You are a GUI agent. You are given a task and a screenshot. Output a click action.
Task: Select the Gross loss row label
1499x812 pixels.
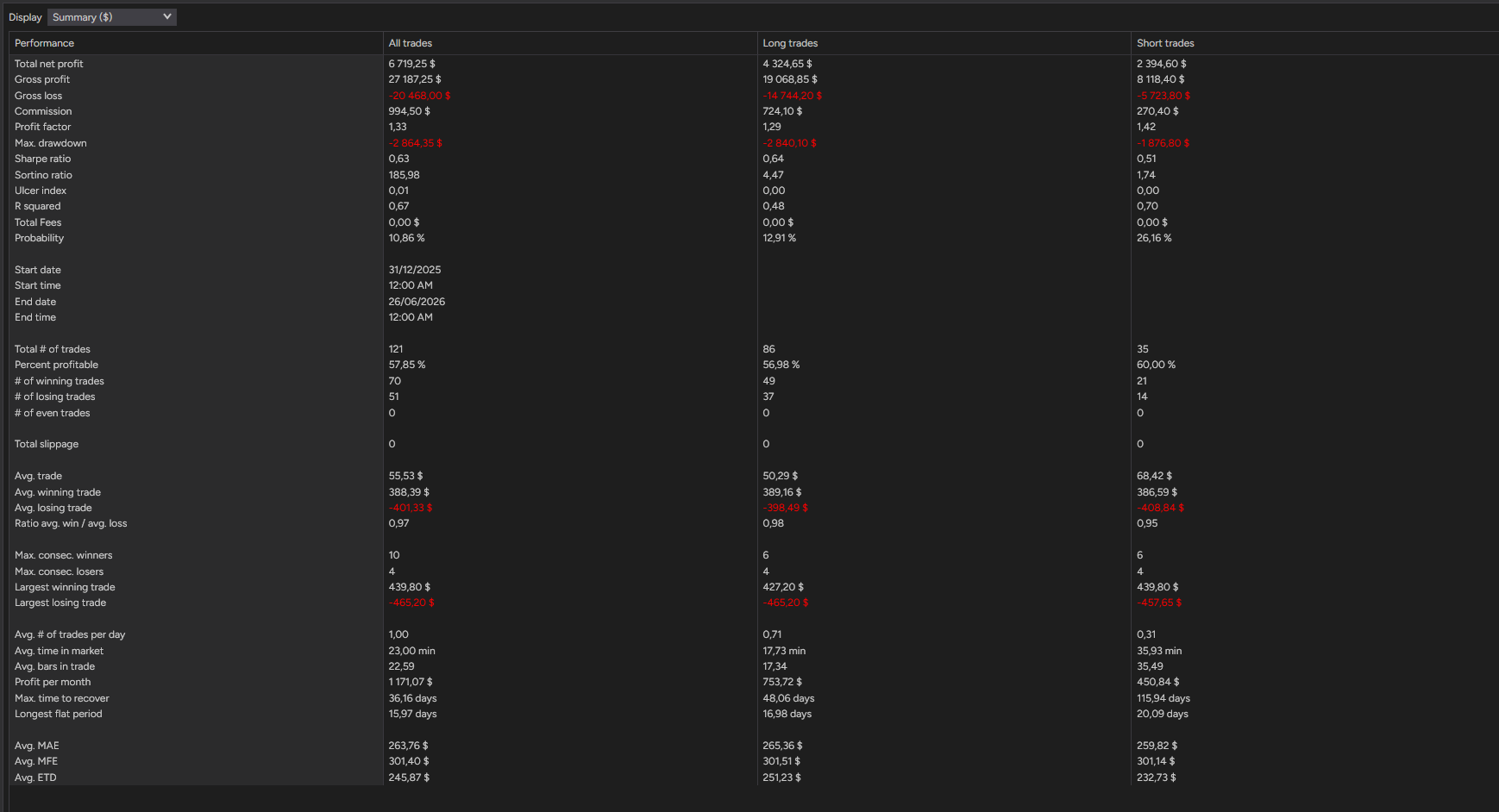tap(39, 96)
